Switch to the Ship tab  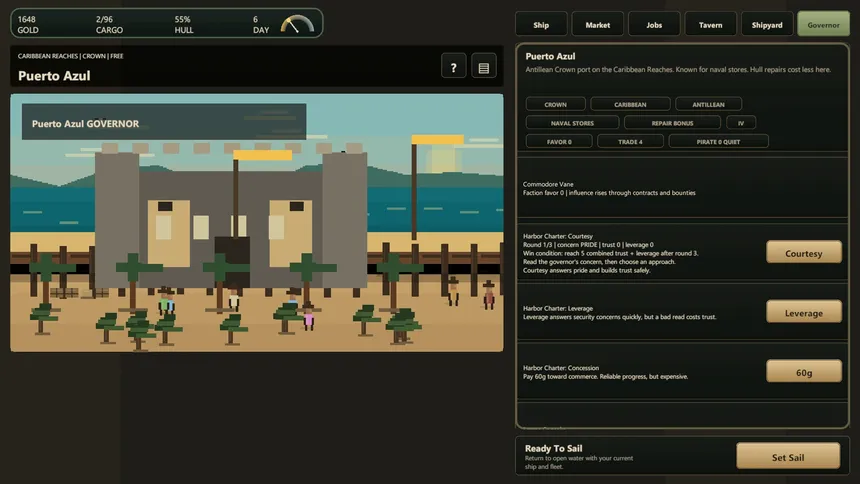point(541,25)
